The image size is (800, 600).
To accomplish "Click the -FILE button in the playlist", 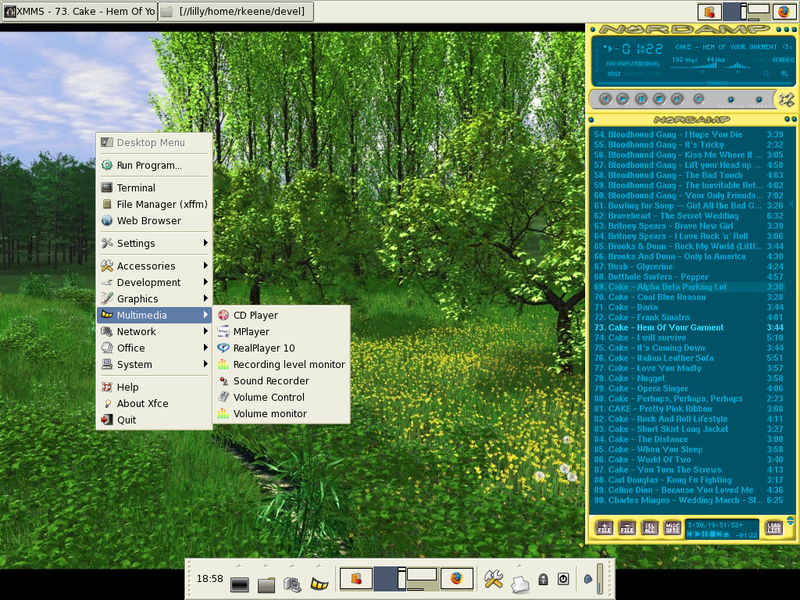I will coord(627,528).
